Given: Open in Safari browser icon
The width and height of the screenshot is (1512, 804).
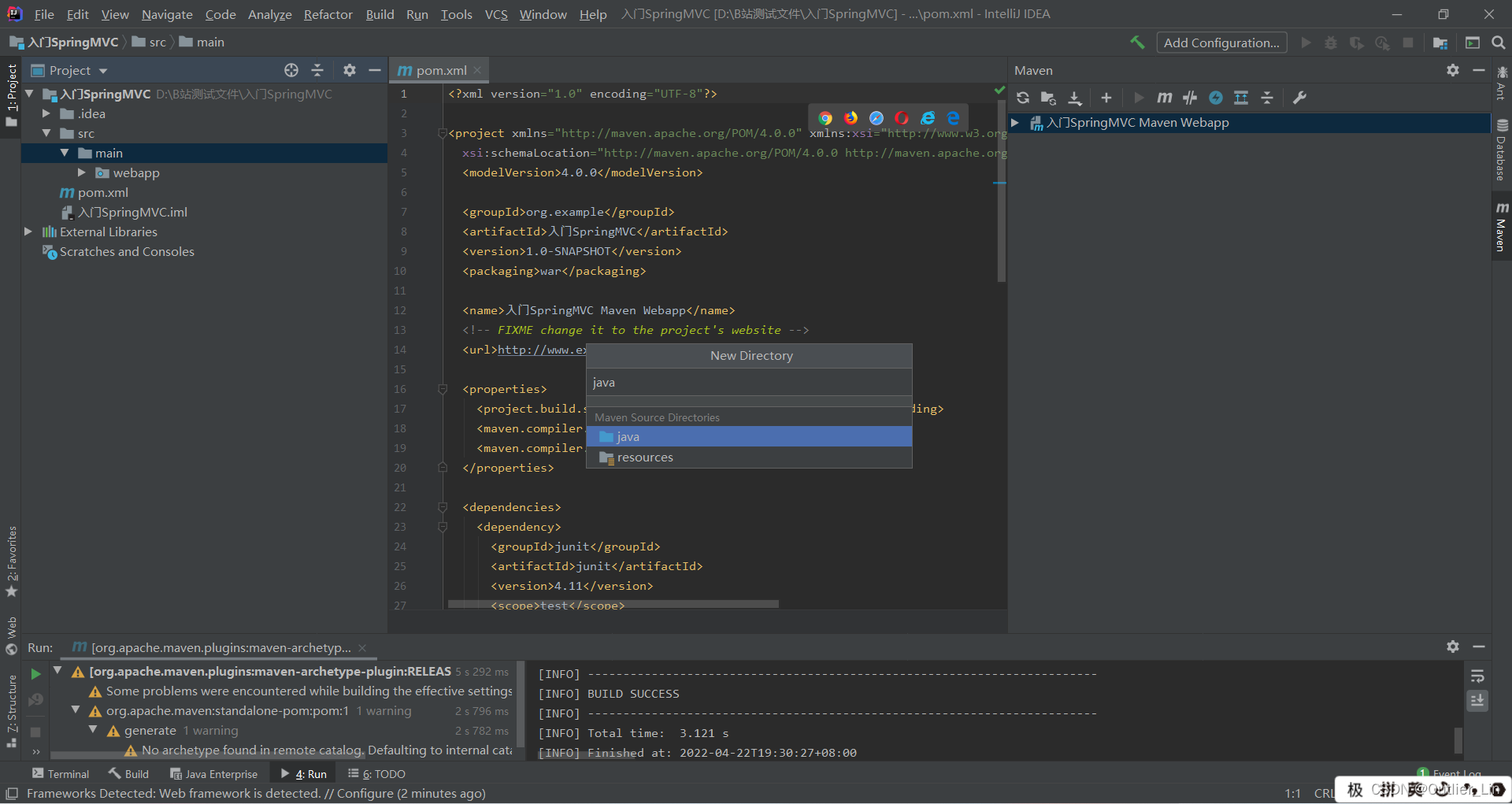Looking at the screenshot, I should [x=876, y=118].
